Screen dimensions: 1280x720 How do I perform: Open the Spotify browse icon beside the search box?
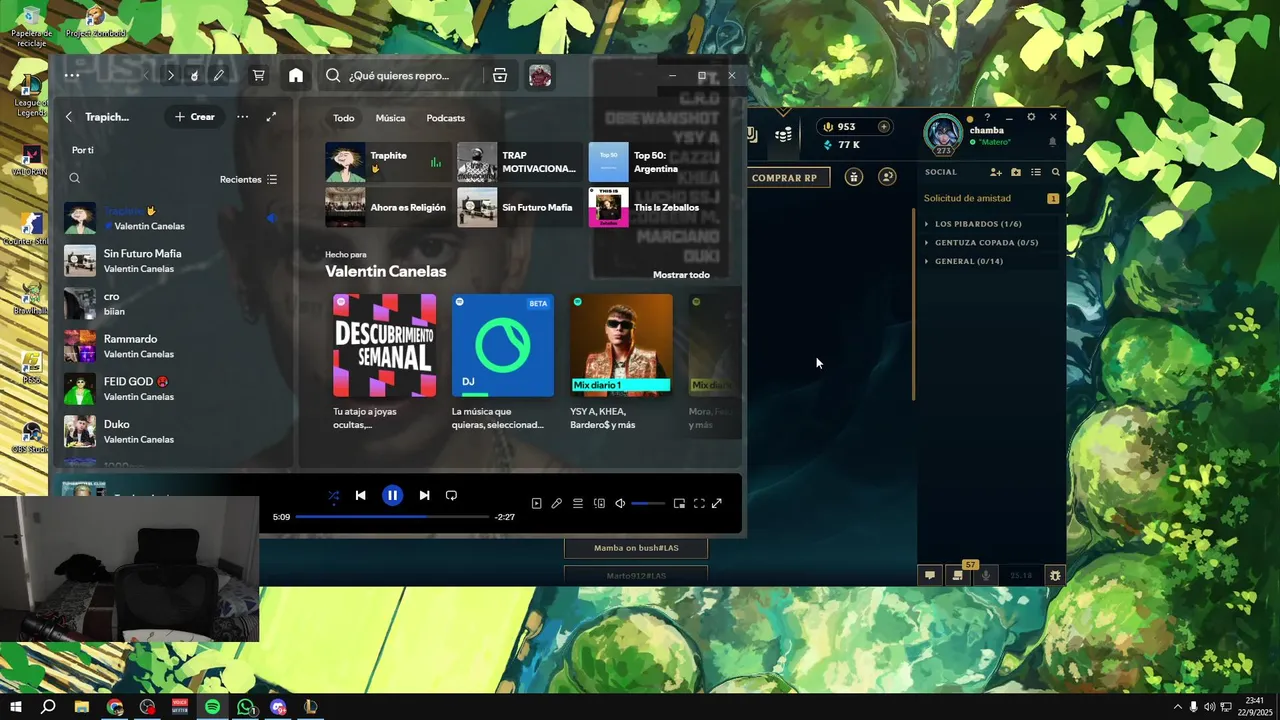(500, 75)
